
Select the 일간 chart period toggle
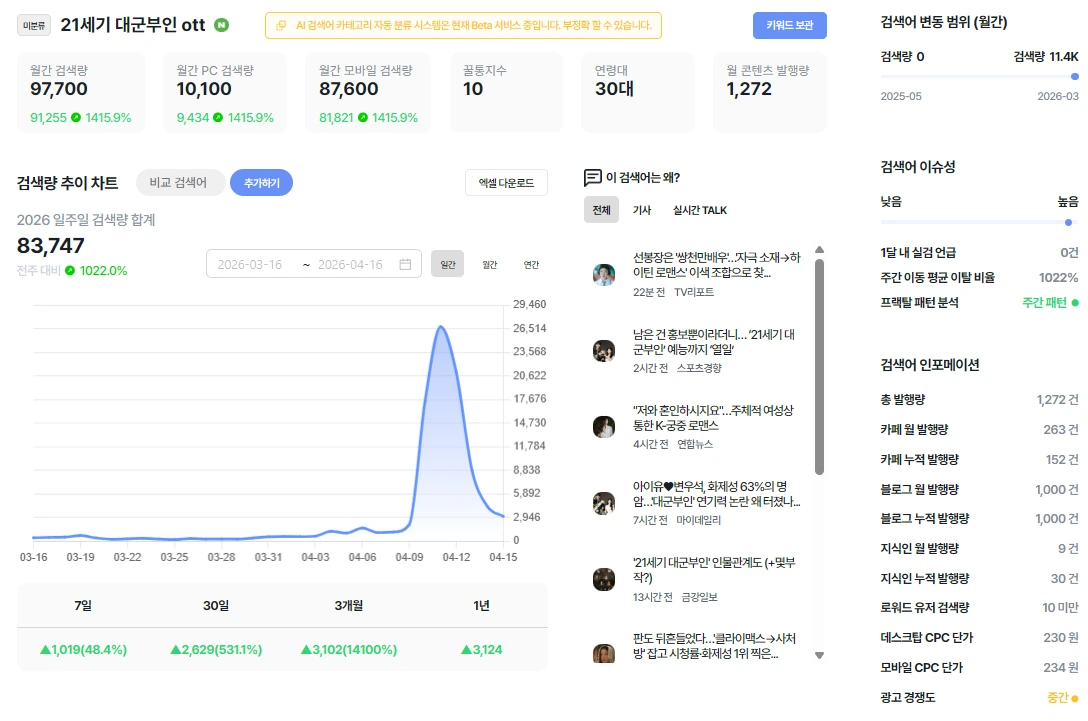(448, 264)
